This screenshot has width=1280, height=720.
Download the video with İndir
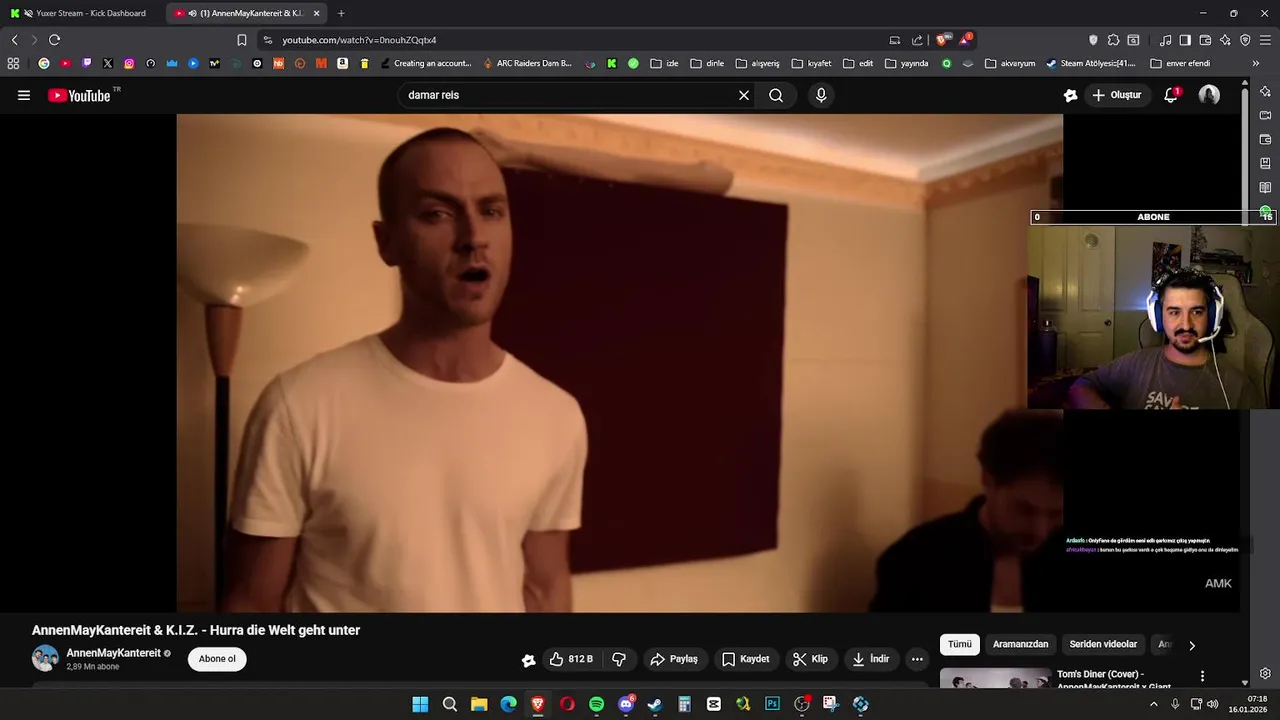(870, 659)
